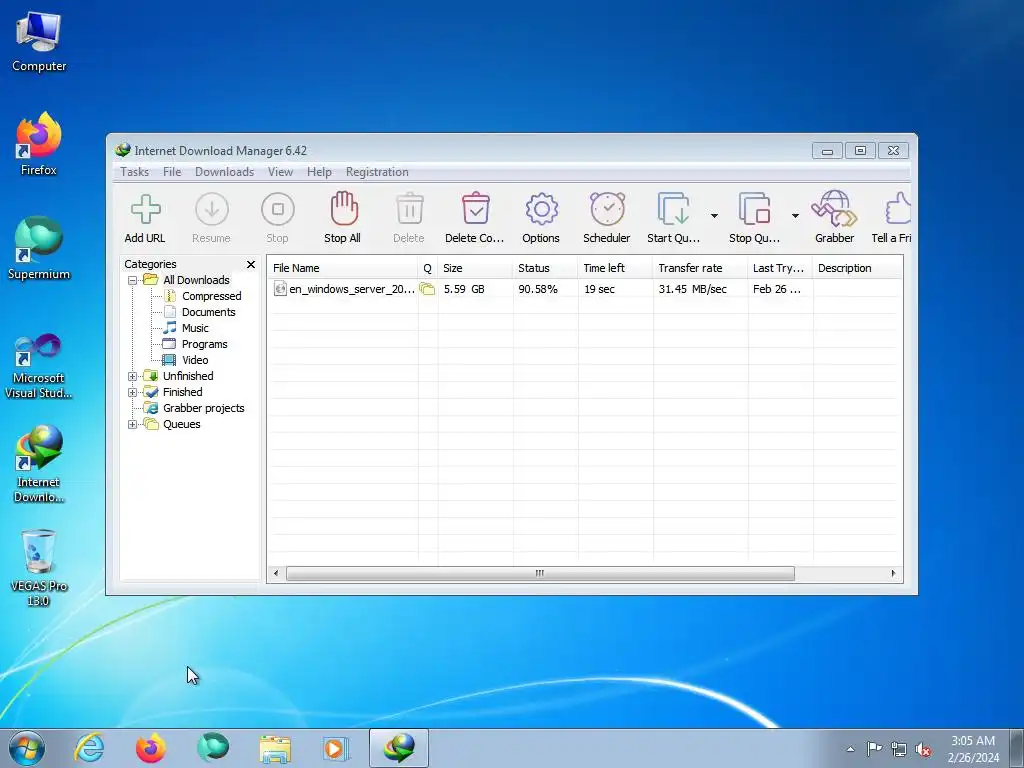
Task: Sort by the Status column header
Action: 545,268
